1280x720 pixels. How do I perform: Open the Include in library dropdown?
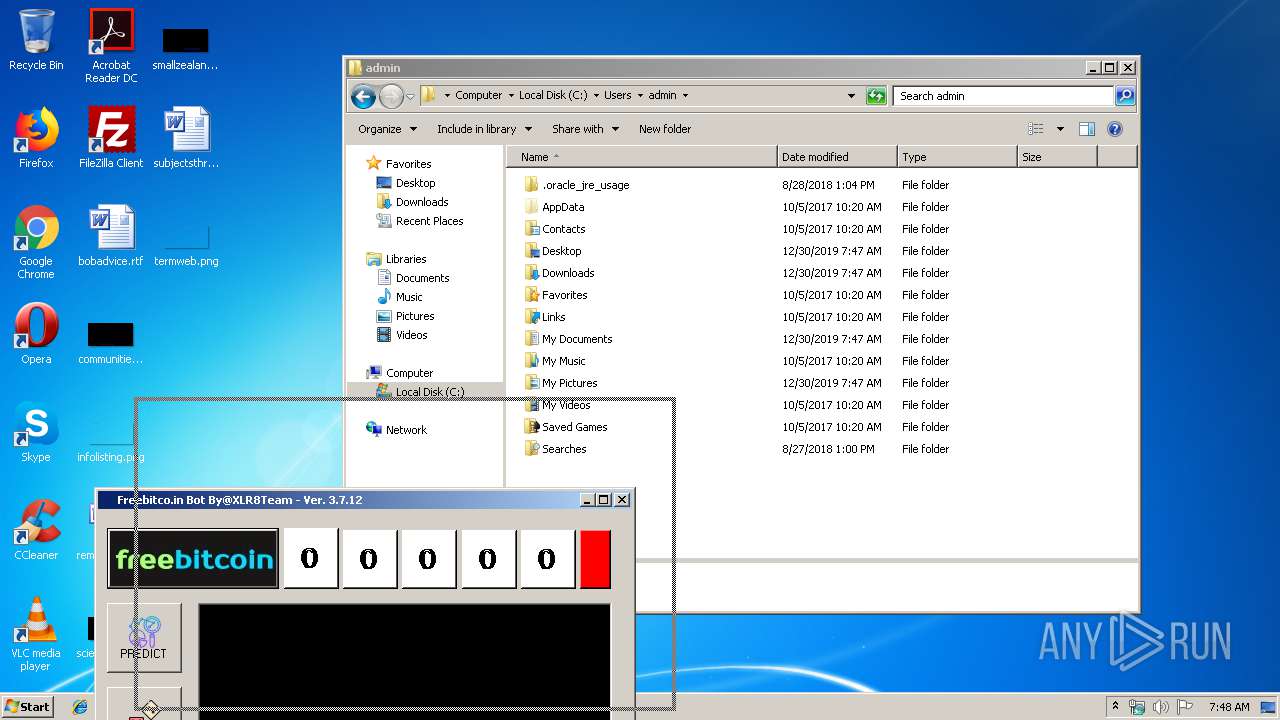click(x=483, y=129)
